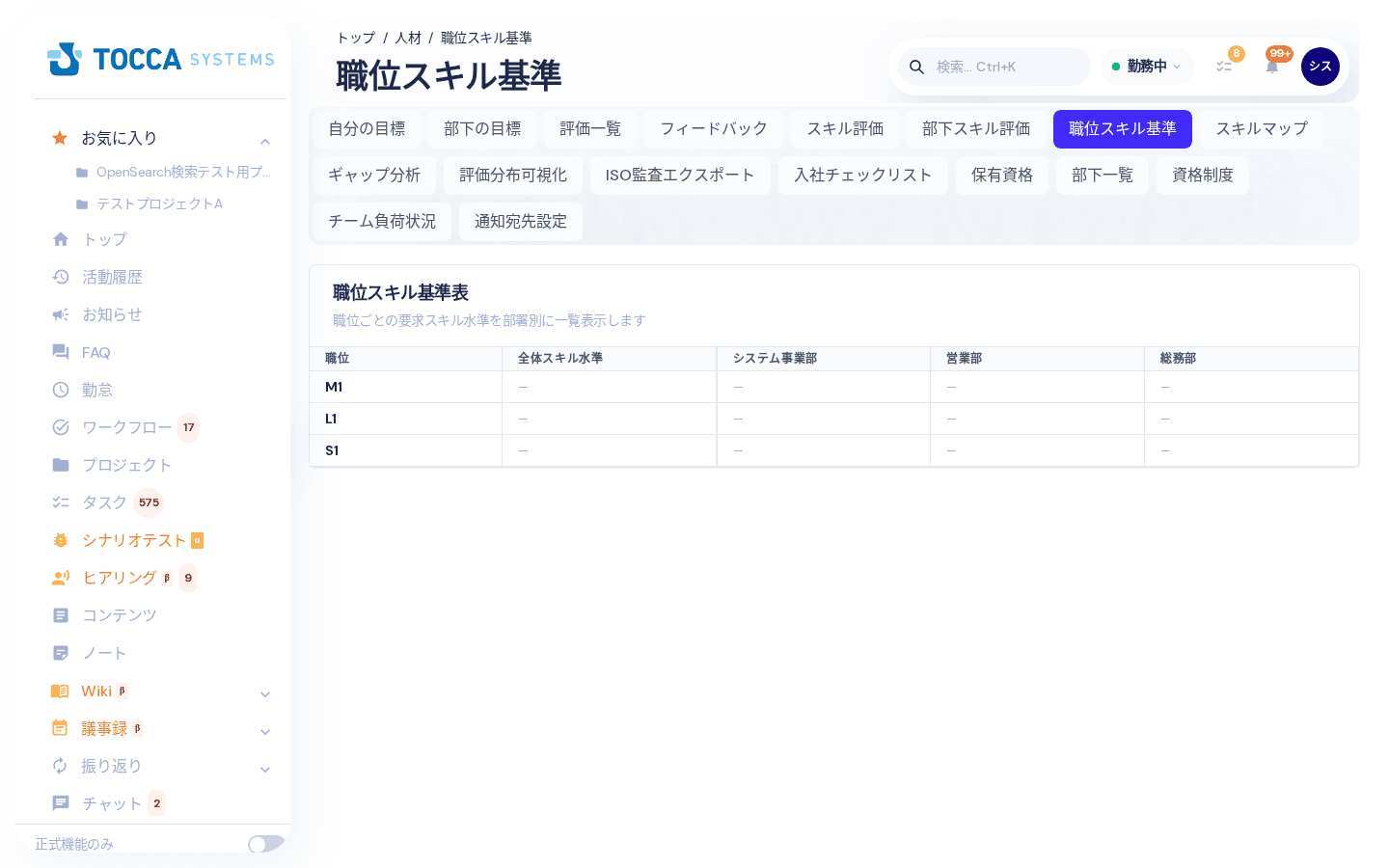Open the 評価分布可視化 tab
The image size is (1389, 868).
pos(513,176)
